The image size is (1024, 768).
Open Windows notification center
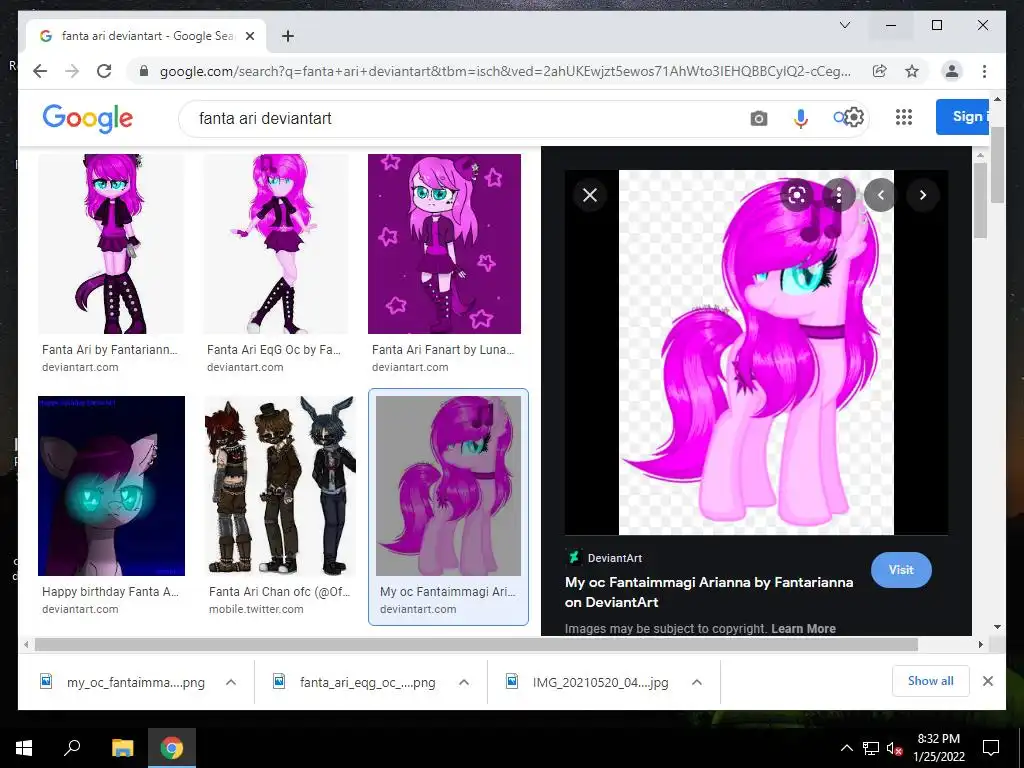point(991,748)
